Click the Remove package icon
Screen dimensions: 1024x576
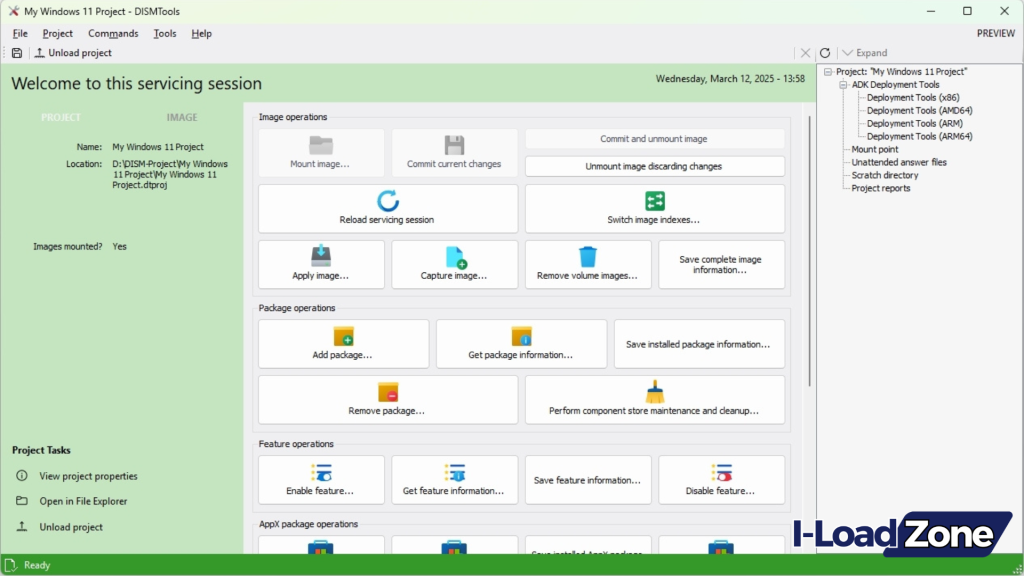(388, 392)
